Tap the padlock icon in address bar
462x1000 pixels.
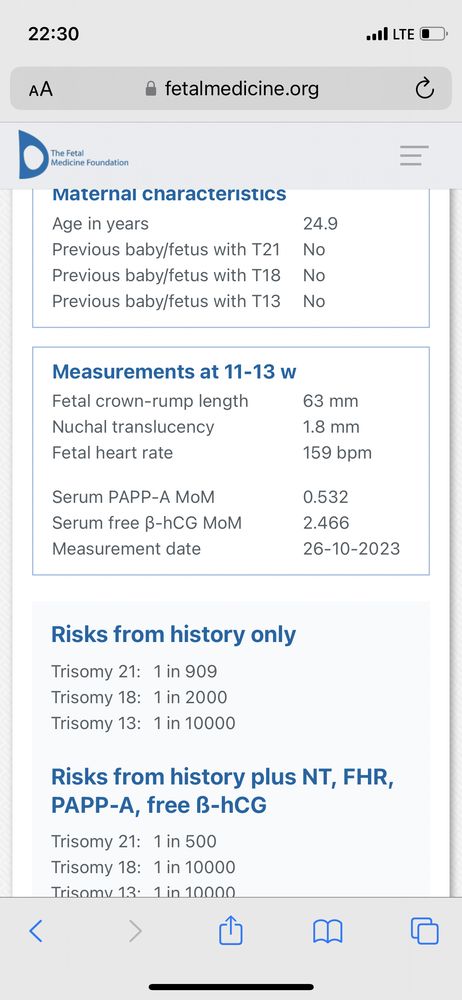pos(151,89)
